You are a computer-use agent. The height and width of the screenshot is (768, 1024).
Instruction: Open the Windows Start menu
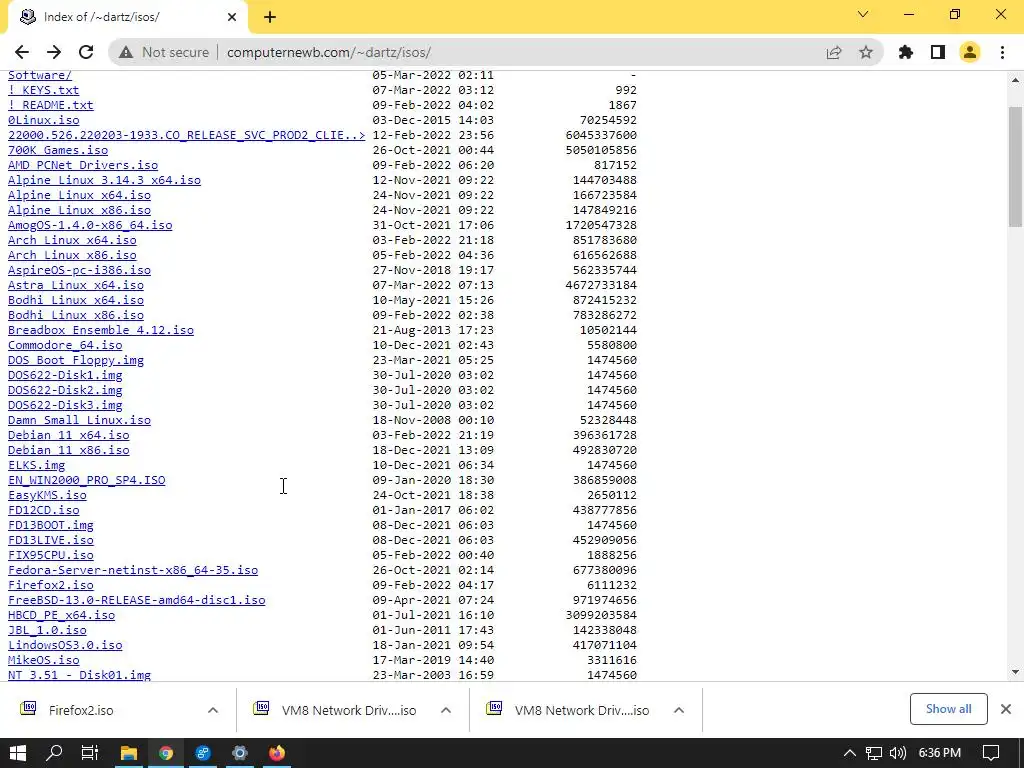18,753
